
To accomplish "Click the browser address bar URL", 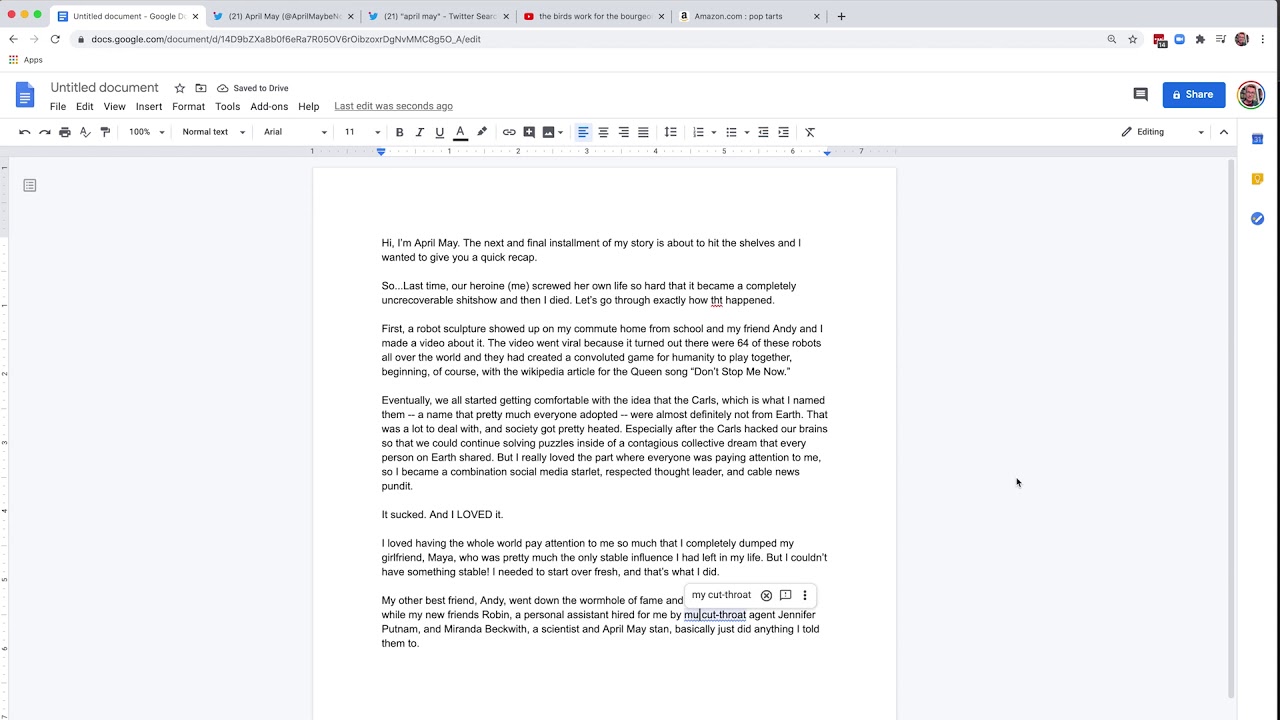I will (286, 39).
